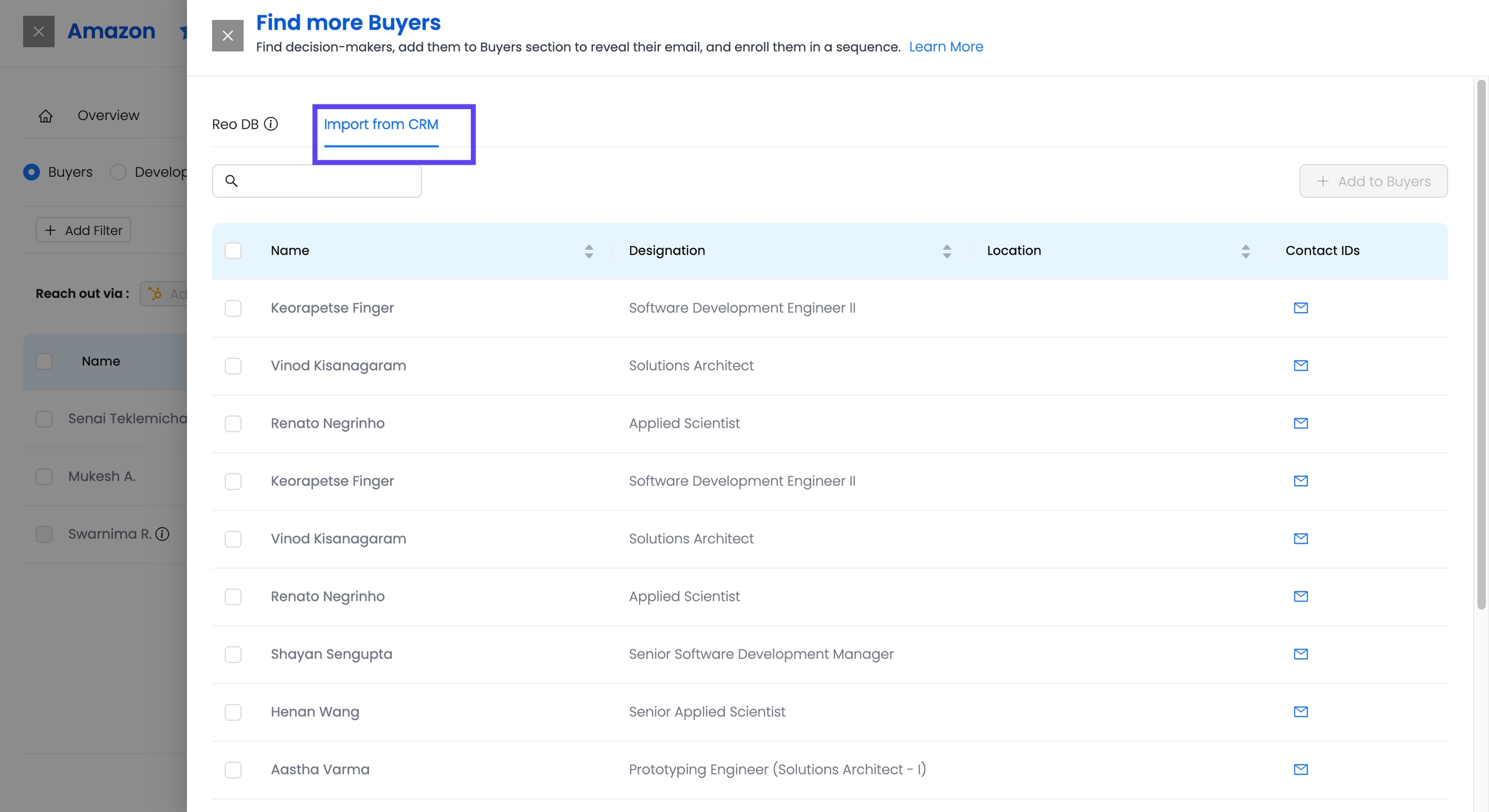
Task: Click email icon for Shayan Sengupta
Action: pyautogui.click(x=1300, y=654)
